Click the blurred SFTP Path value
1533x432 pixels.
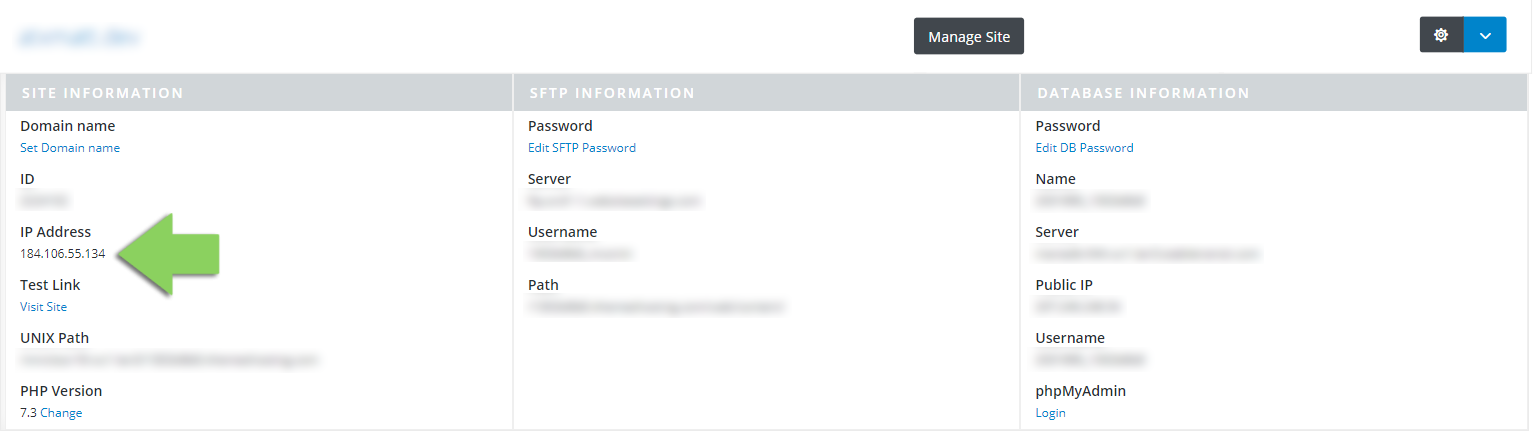tap(656, 307)
